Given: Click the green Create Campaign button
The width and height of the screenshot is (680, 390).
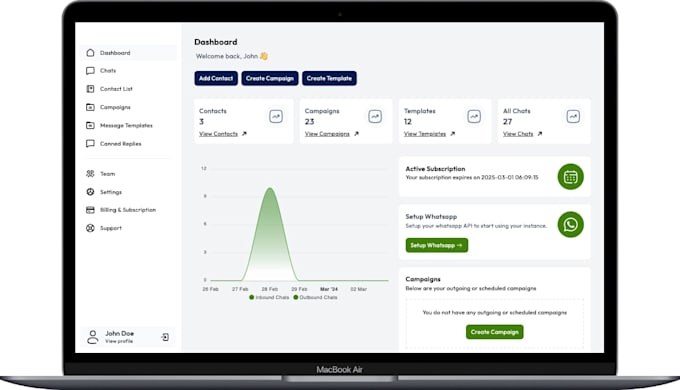Looking at the screenshot, I should point(494,332).
